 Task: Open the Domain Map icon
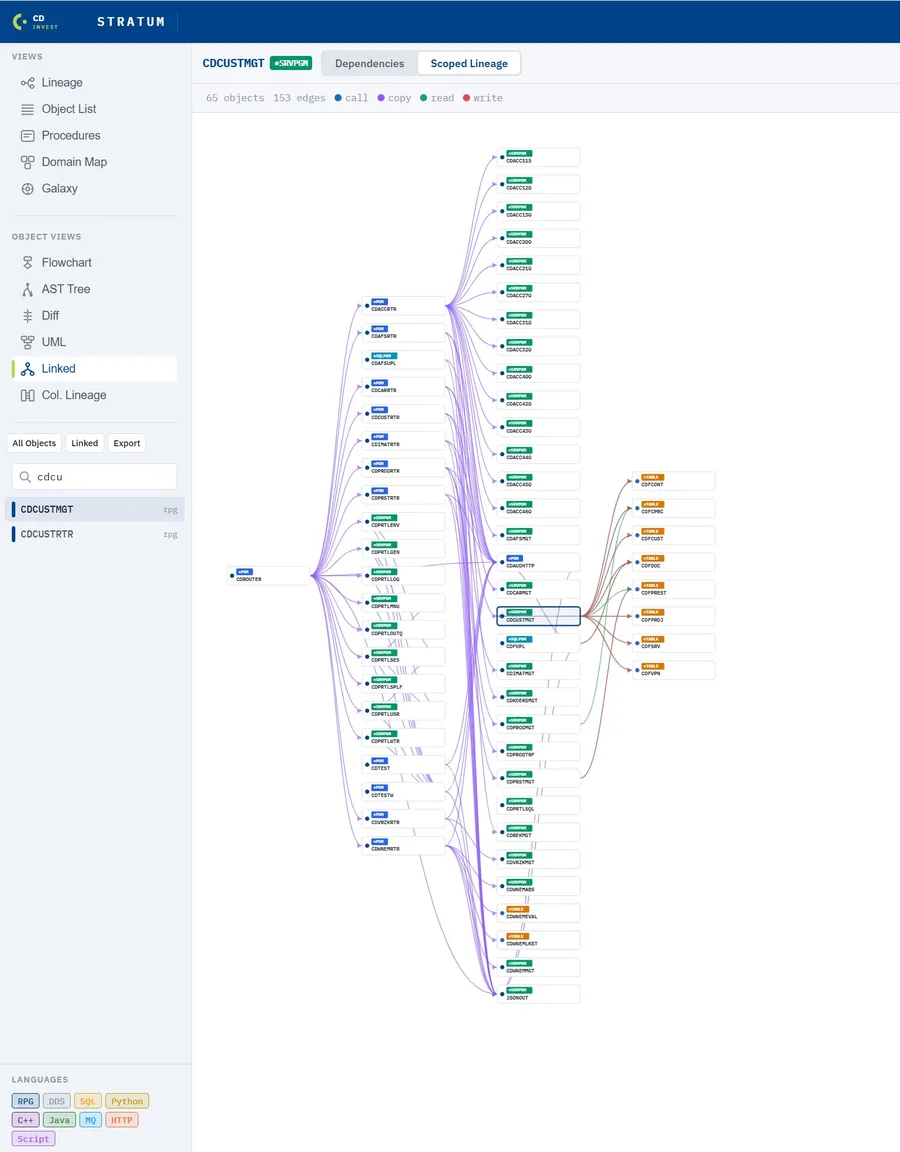[x=27, y=162]
